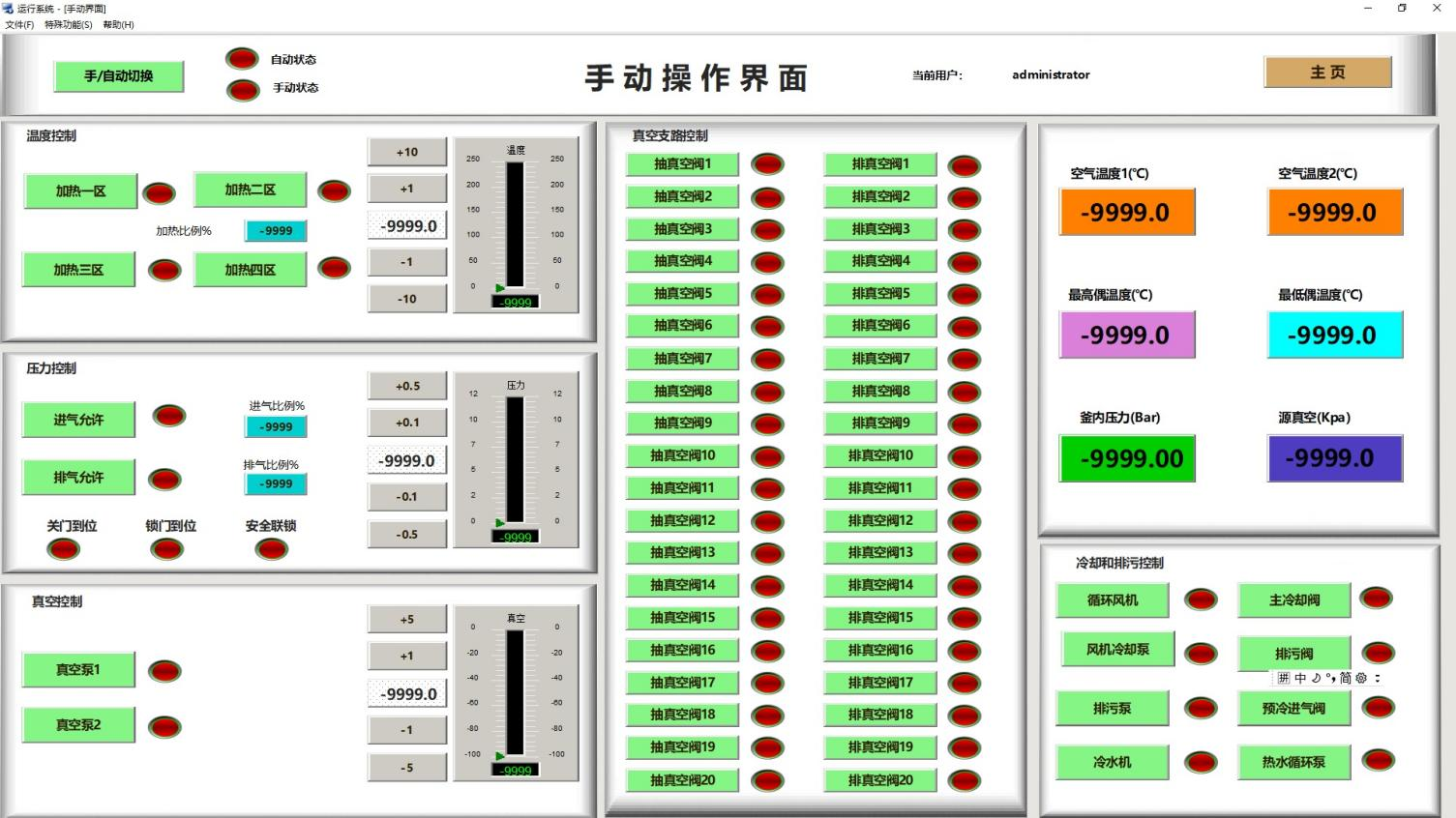This screenshot has height=818, width=1456.
Task: Click the red lamp beside 抽真空阀1
Action: click(767, 164)
